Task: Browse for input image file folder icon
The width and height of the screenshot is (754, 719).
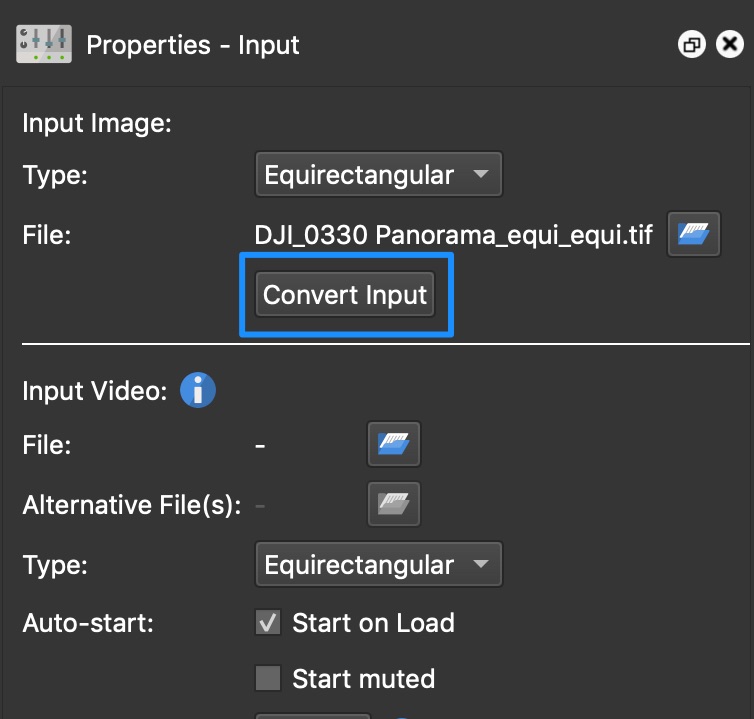Action: (693, 234)
